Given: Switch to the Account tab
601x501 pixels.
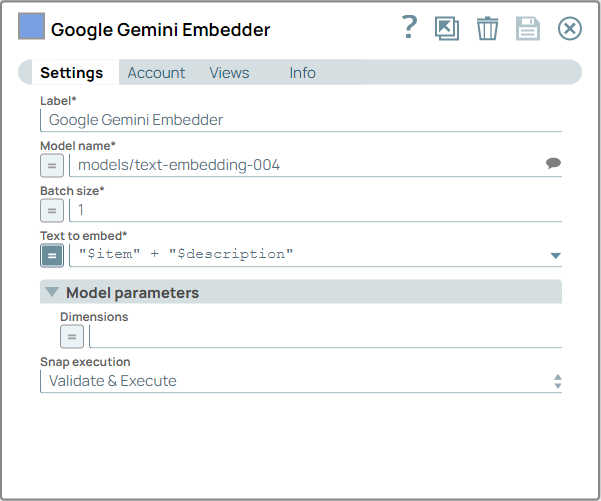Looking at the screenshot, I should 156,72.
